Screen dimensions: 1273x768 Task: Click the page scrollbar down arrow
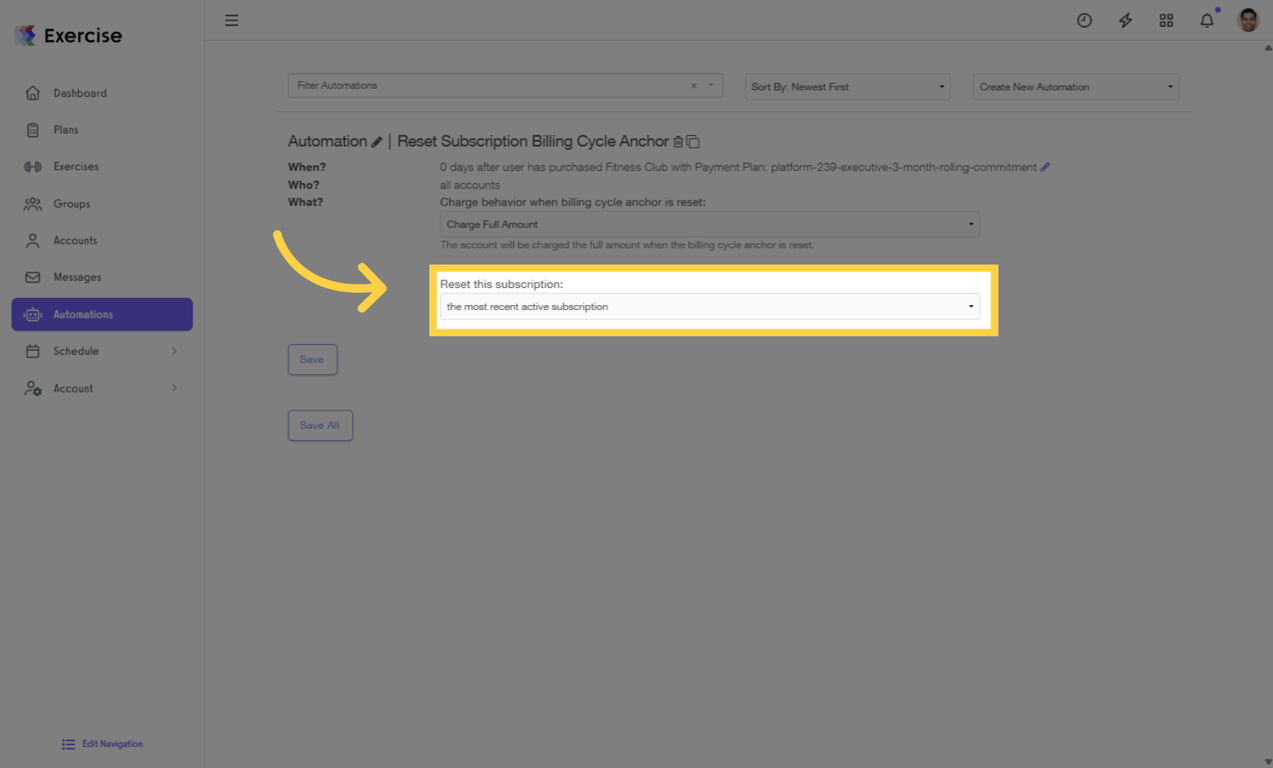pyautogui.click(x=1267, y=761)
